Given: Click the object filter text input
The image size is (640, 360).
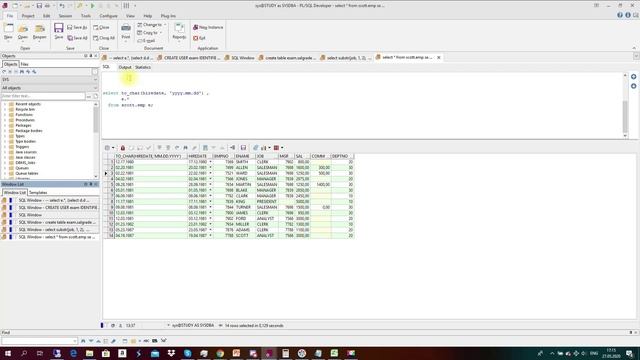Looking at the screenshot, I should 43,96.
